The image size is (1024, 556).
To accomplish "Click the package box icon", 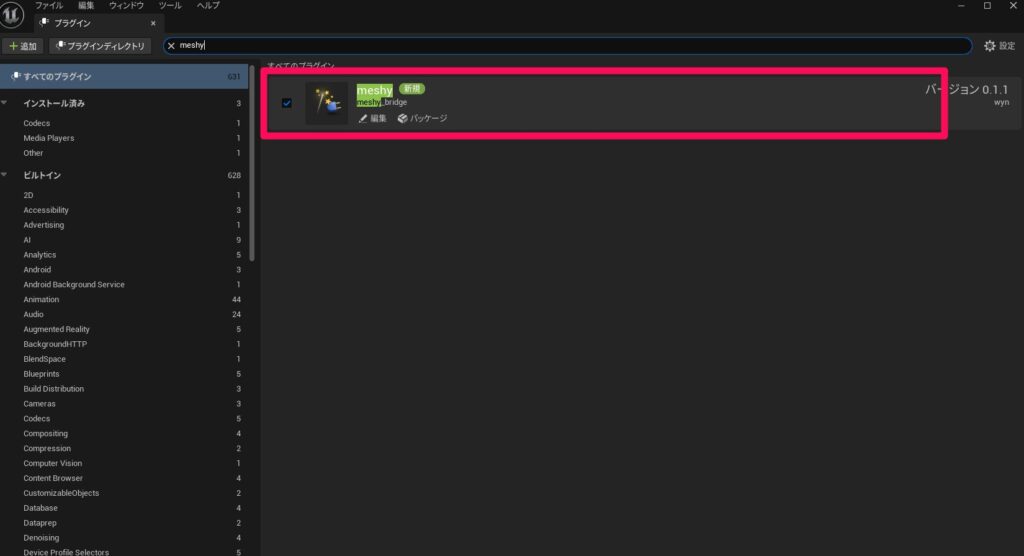I will pyautogui.click(x=402, y=118).
